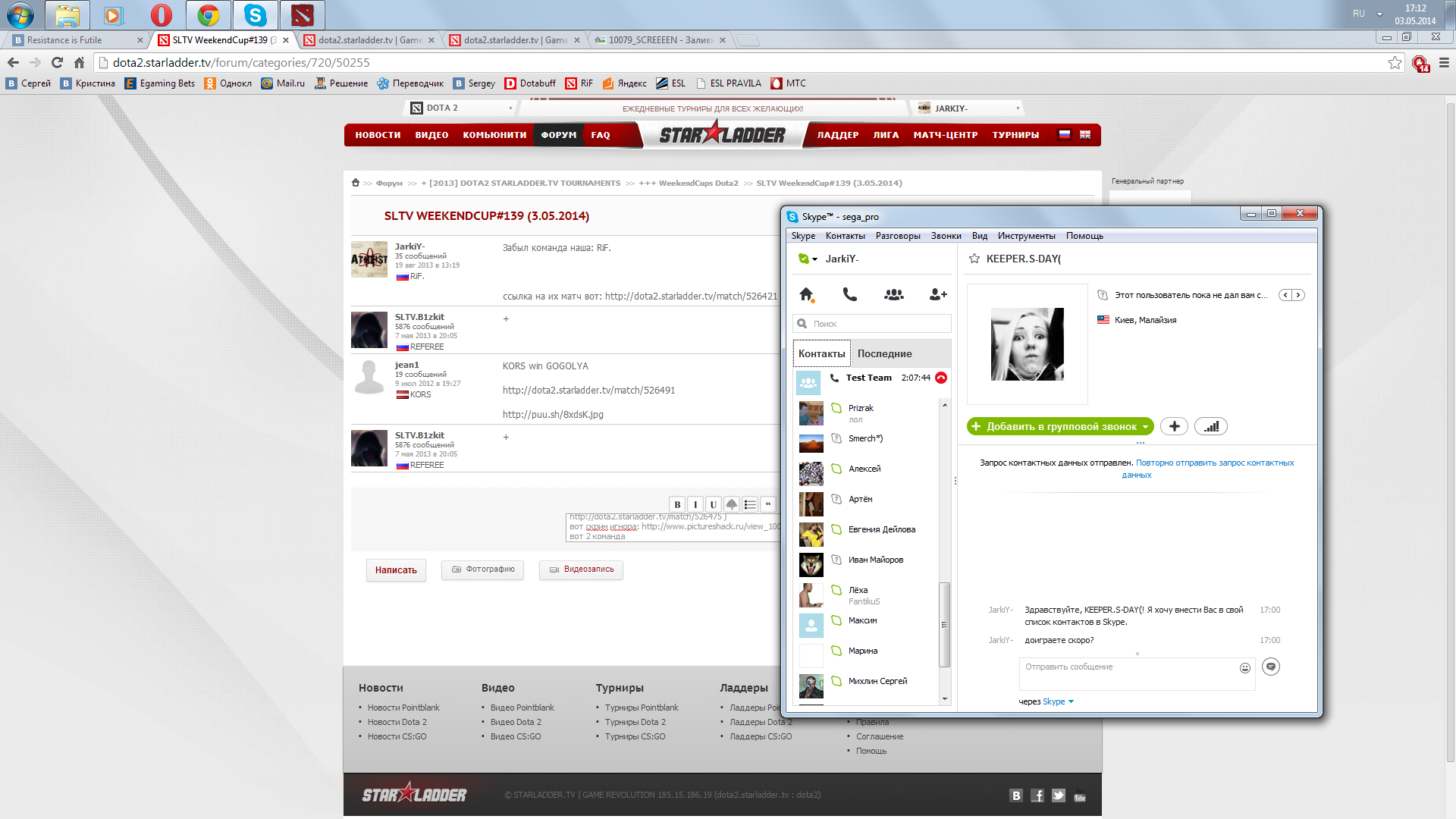
Task: Reload the page in Chrome
Action: click(x=57, y=62)
